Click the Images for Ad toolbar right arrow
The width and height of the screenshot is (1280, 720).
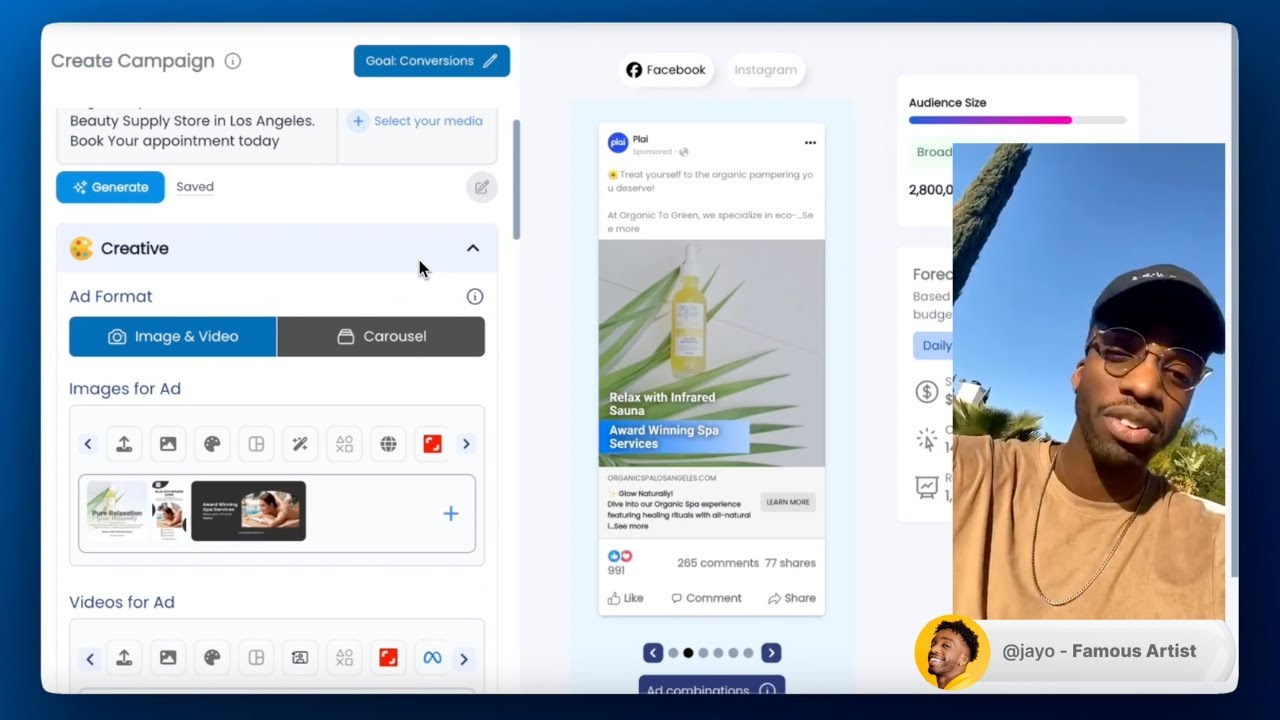[466, 444]
